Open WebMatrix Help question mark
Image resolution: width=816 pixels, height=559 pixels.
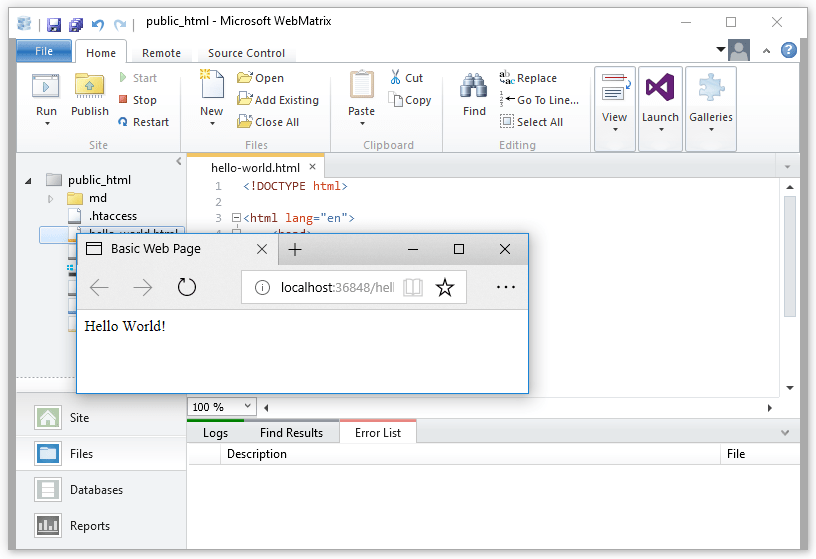[x=788, y=50]
